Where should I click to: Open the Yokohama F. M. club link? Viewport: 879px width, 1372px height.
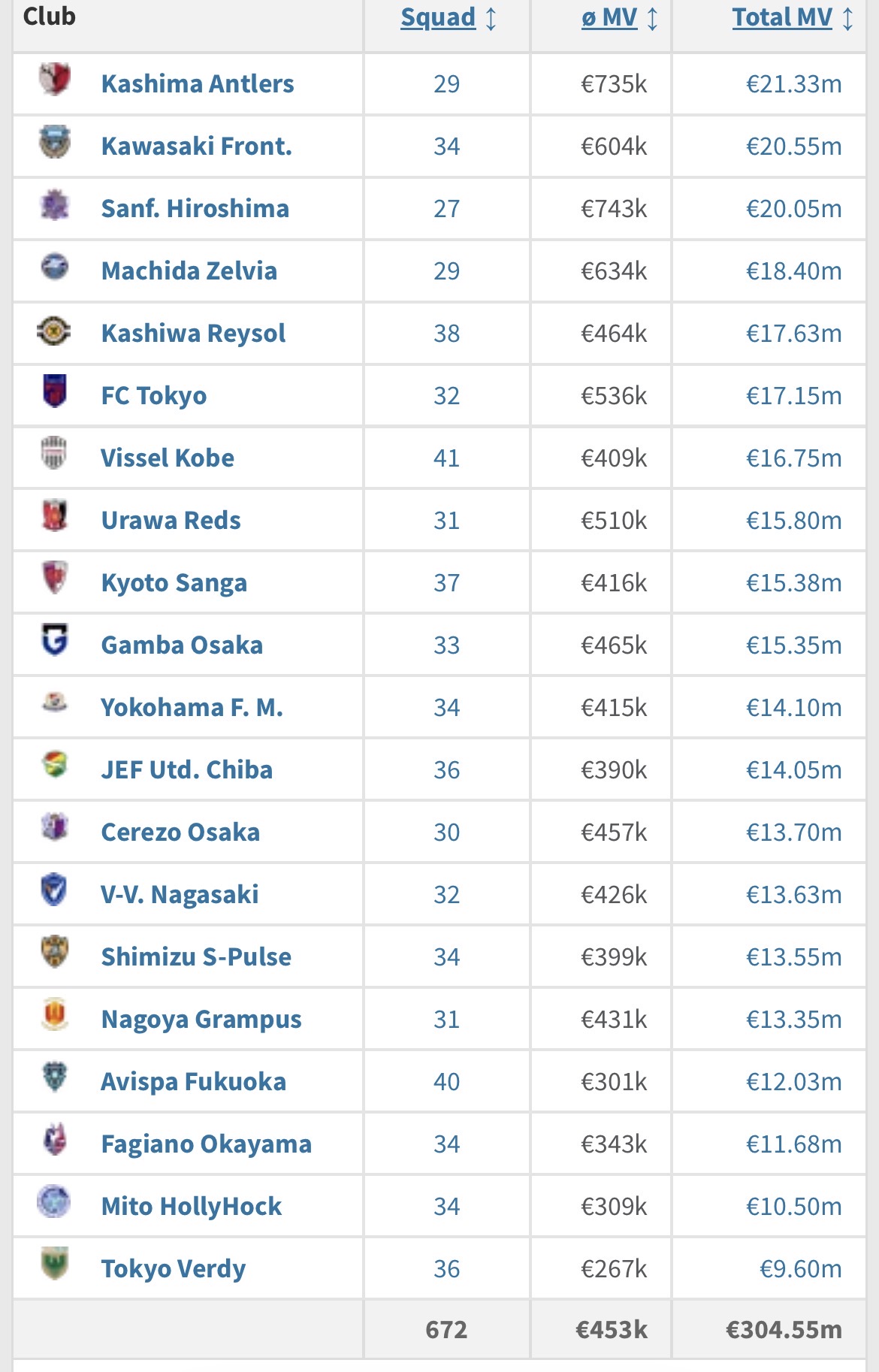tap(192, 708)
